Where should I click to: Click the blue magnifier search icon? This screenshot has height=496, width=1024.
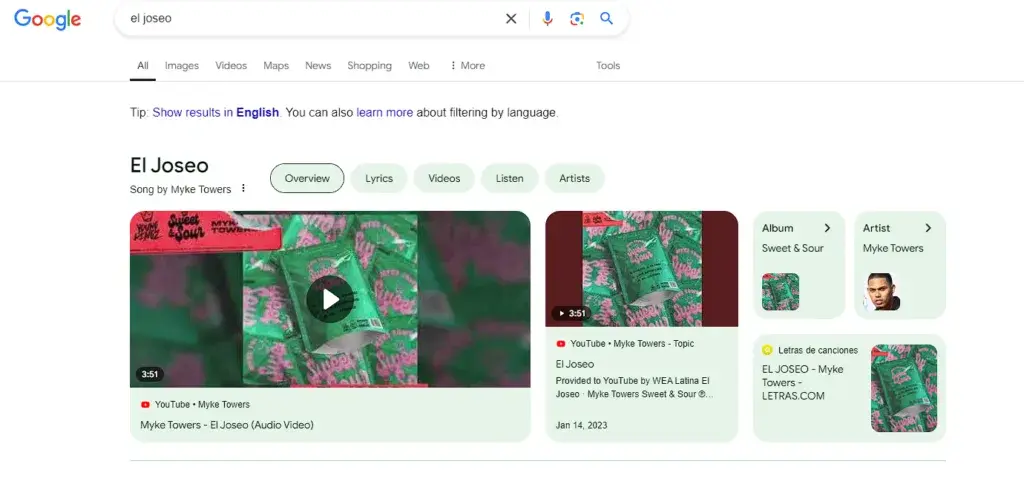click(607, 18)
